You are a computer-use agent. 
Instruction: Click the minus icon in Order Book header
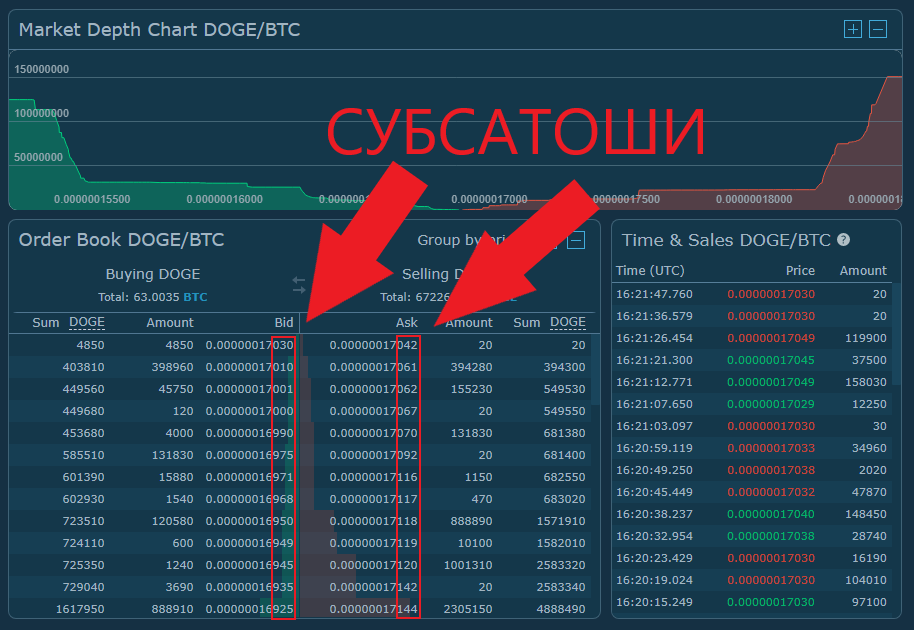(x=576, y=240)
